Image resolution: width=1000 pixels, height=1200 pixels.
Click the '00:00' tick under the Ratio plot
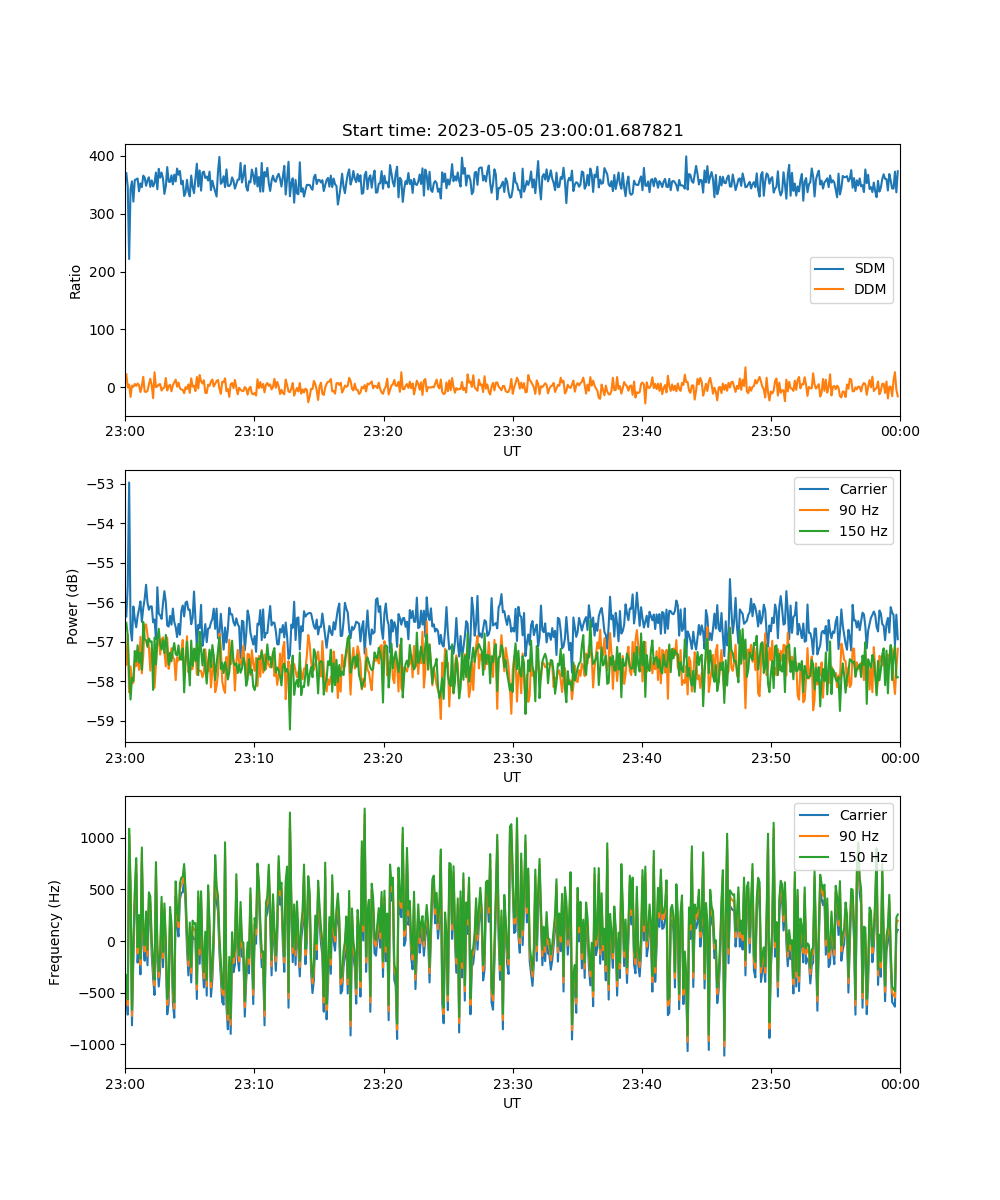(899, 431)
